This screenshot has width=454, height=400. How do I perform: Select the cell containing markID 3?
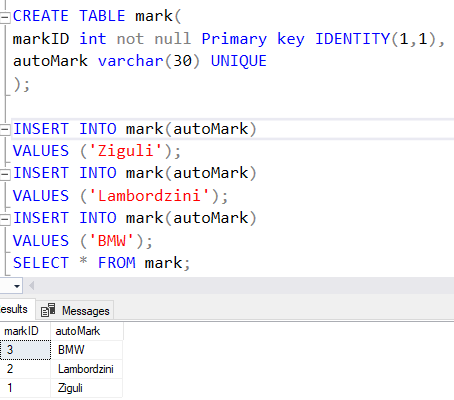point(25,350)
